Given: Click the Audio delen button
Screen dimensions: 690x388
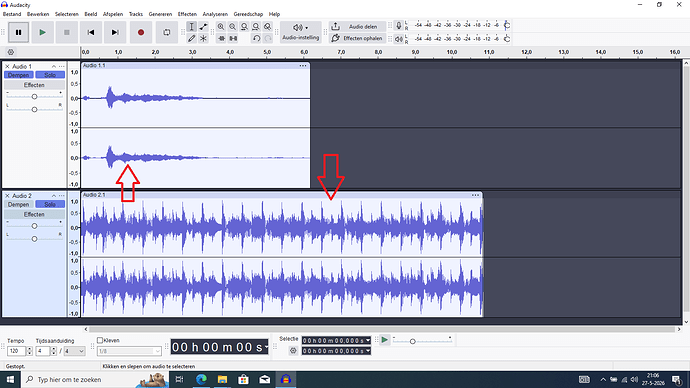Looking at the screenshot, I should click(x=357, y=26).
